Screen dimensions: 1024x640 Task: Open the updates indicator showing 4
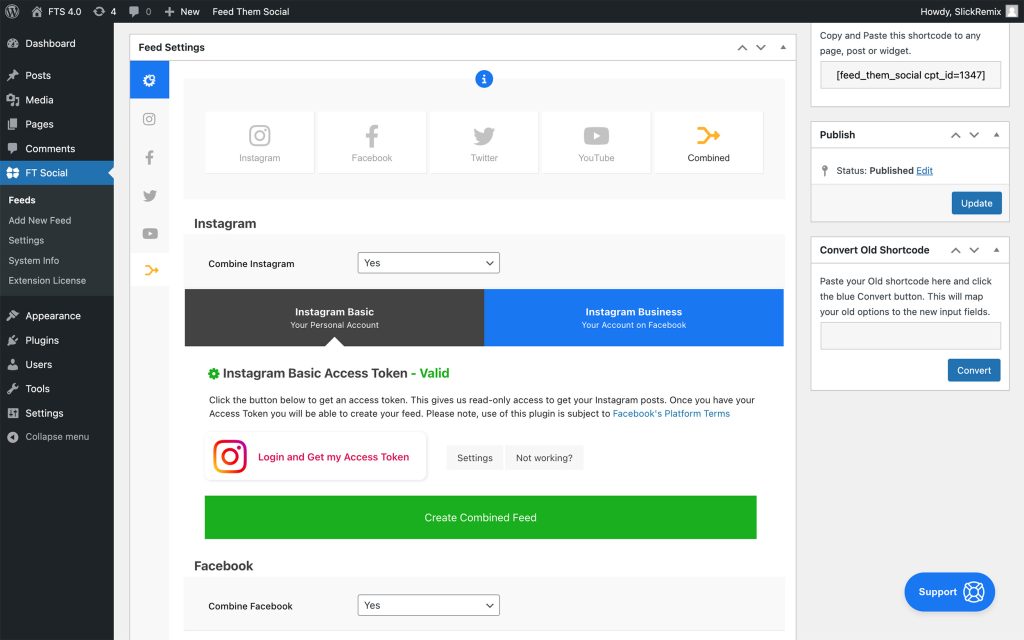104,11
